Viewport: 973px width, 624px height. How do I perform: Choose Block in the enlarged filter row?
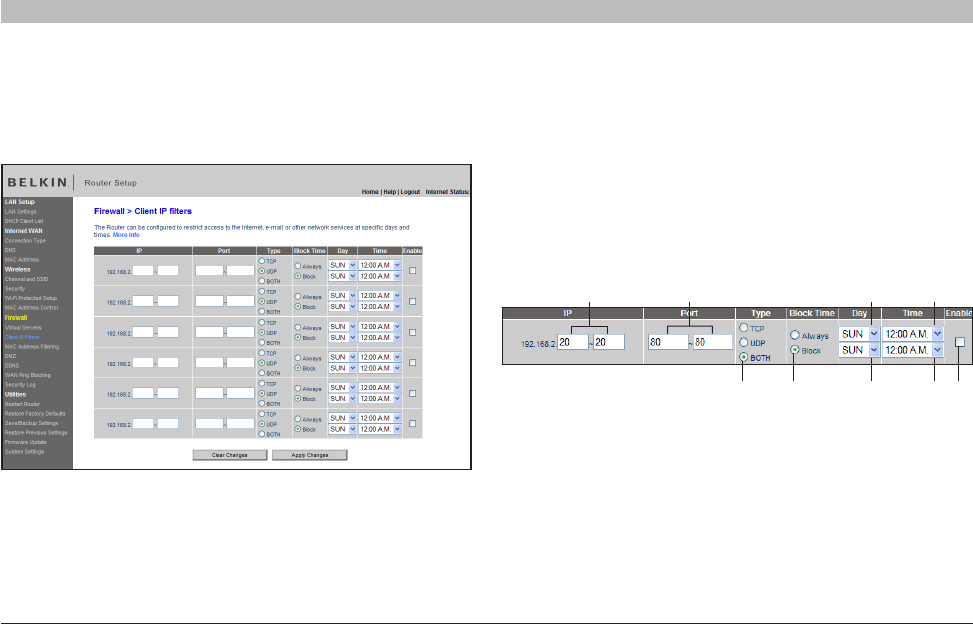tap(794, 350)
